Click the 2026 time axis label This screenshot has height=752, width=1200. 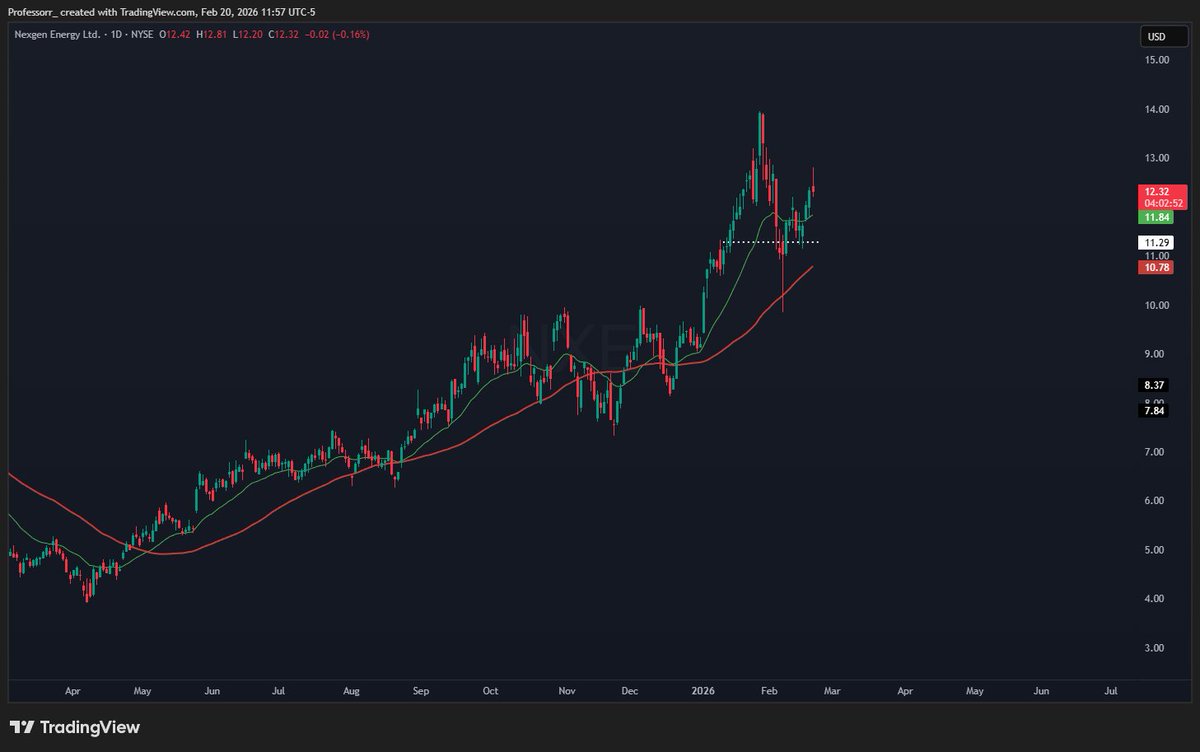point(702,691)
